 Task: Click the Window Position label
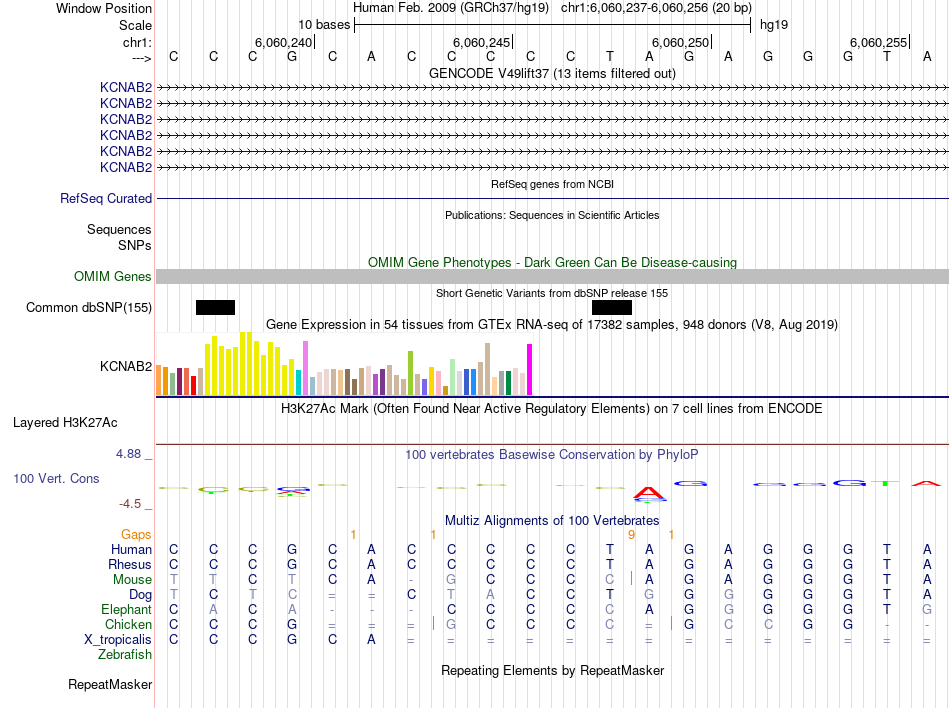pyautogui.click(x=104, y=8)
